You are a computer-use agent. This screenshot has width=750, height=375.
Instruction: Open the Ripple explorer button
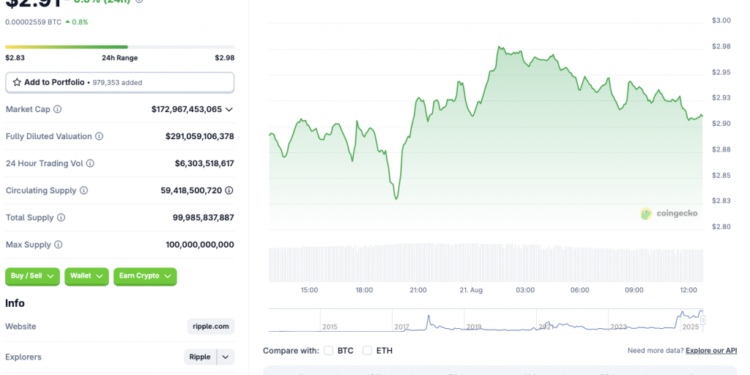(200, 357)
